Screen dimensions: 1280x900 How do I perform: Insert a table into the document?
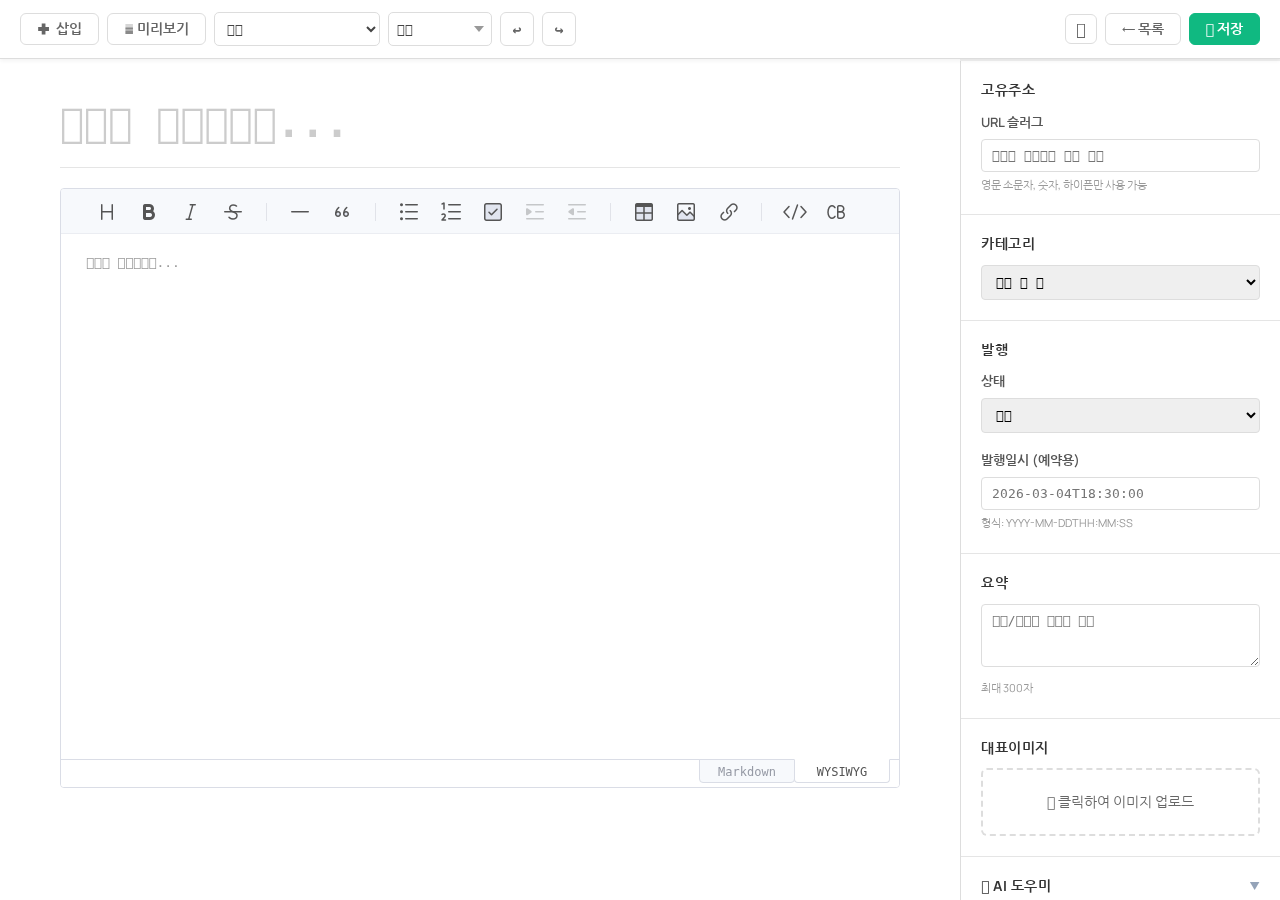644,212
